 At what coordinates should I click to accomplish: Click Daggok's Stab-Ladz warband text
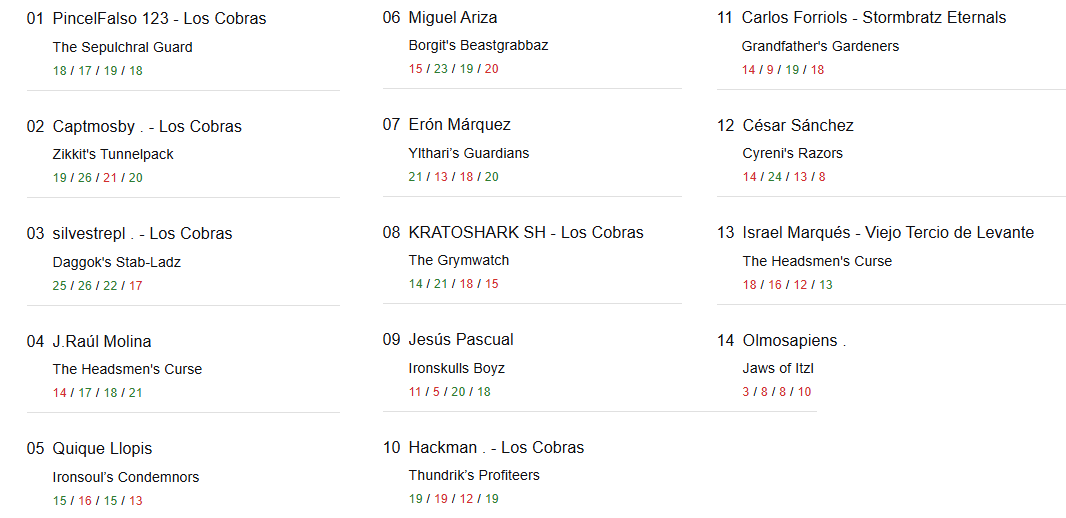tap(116, 263)
